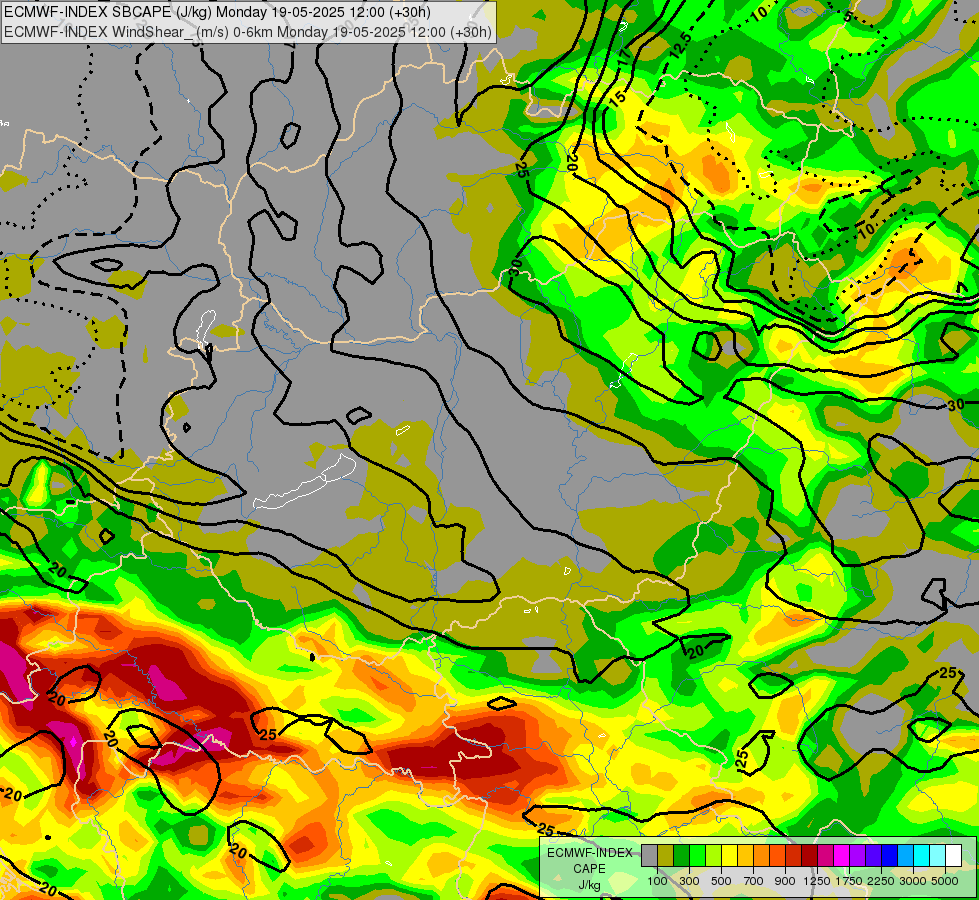Screen dimensions: 979x900
Task: Select the '1750' legend value
Action: pos(849,881)
